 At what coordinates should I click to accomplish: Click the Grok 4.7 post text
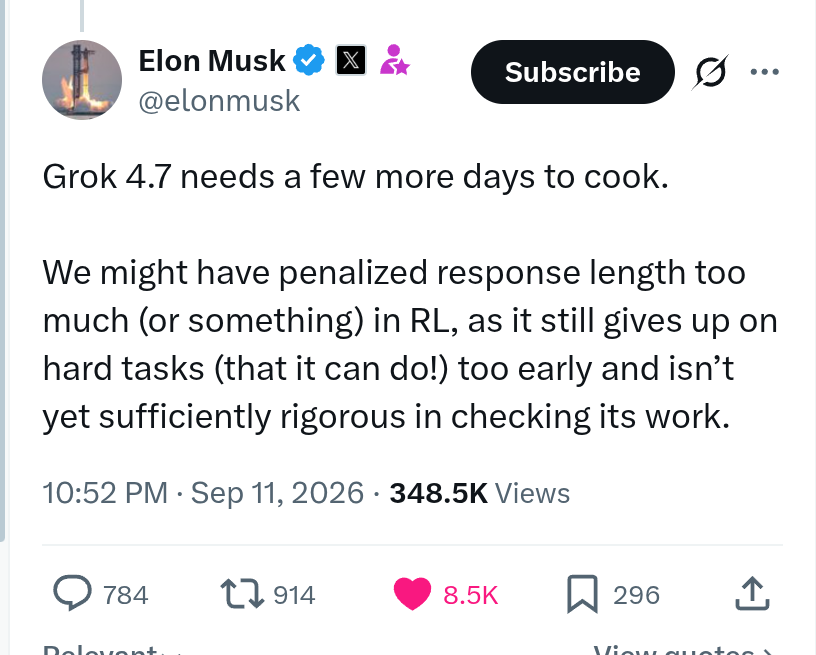click(410, 297)
